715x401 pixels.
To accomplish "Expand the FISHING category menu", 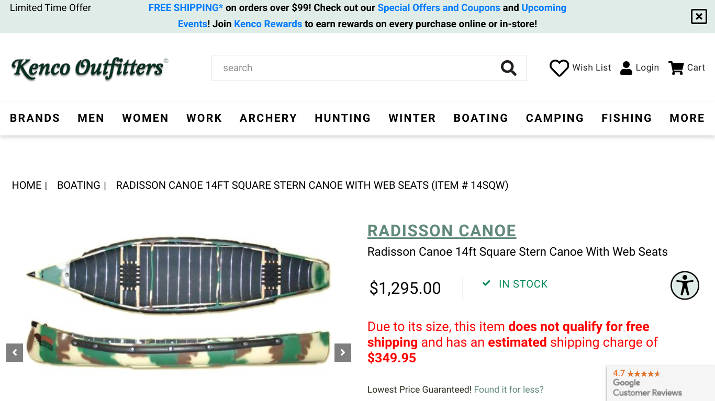I will click(x=626, y=118).
